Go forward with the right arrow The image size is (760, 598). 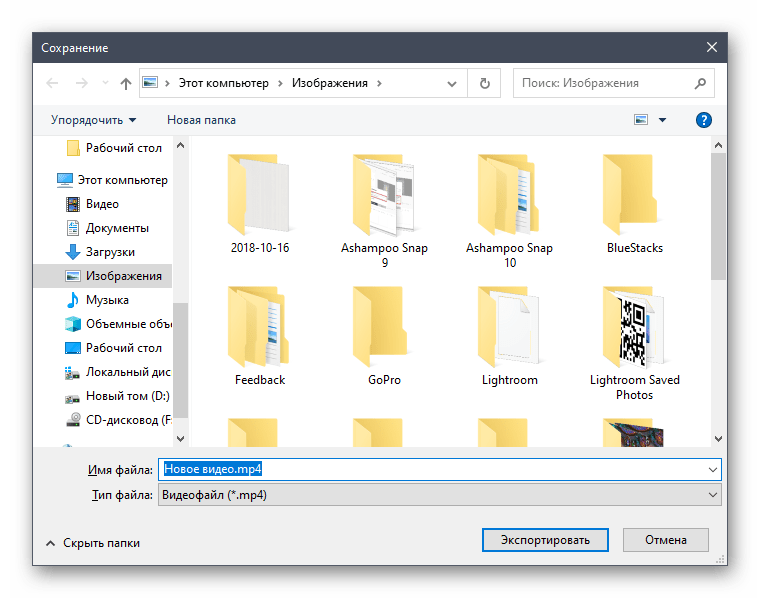[x=81, y=83]
